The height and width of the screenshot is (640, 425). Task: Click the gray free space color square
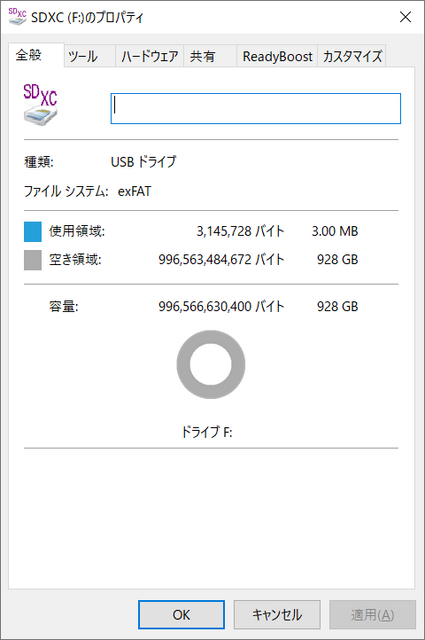33,260
